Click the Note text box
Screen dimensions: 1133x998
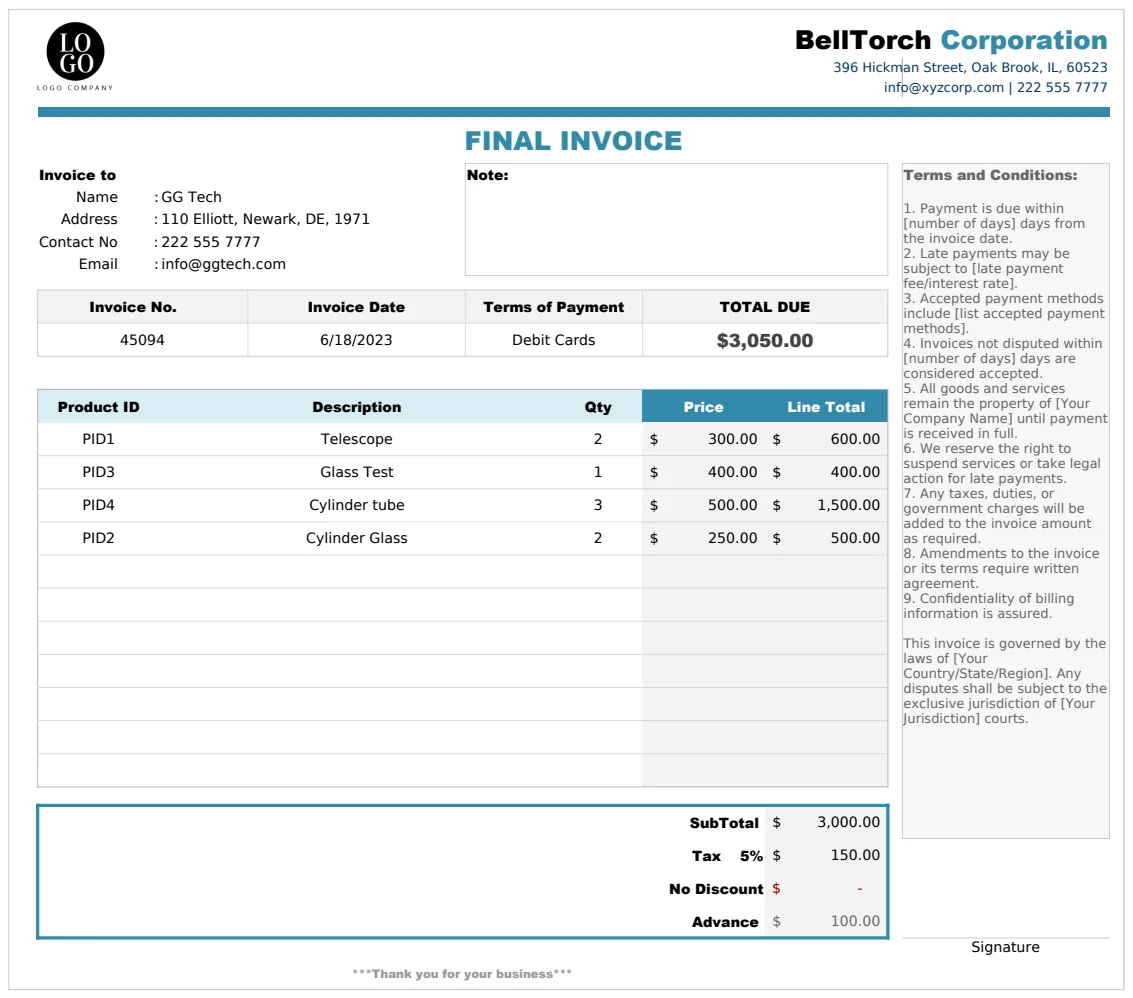(x=676, y=219)
